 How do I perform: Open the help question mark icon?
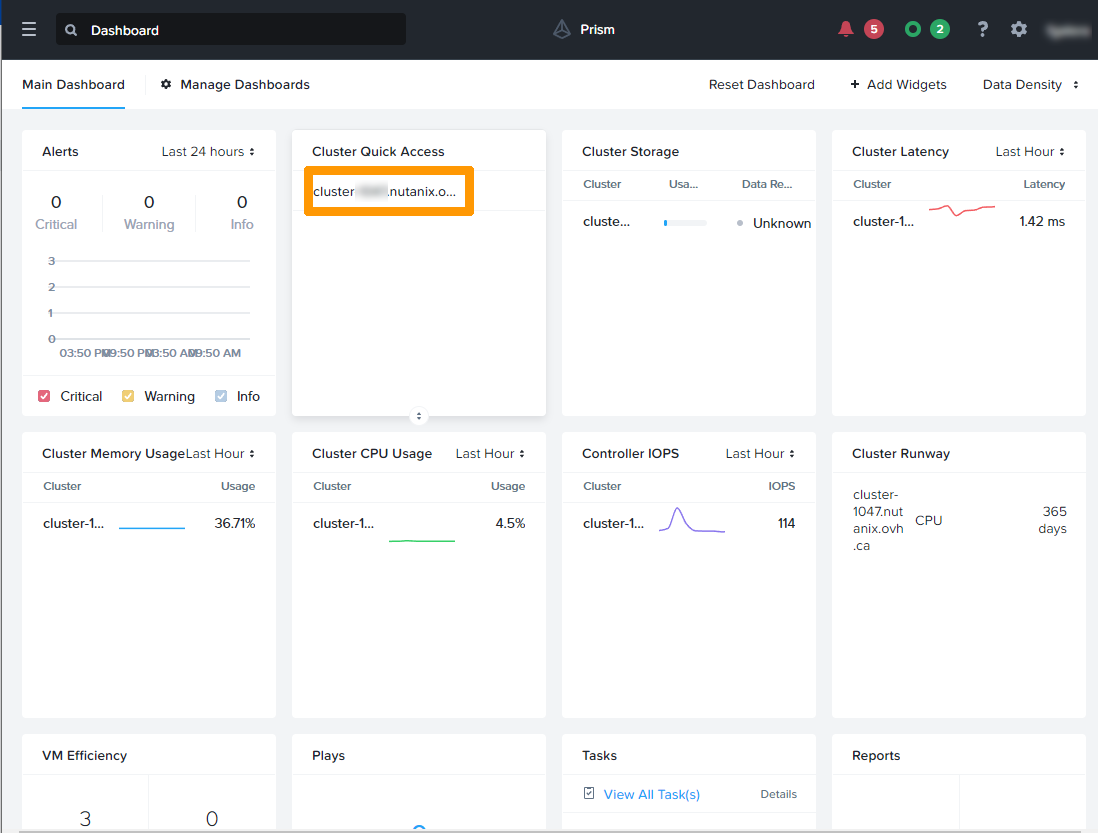coord(983,29)
